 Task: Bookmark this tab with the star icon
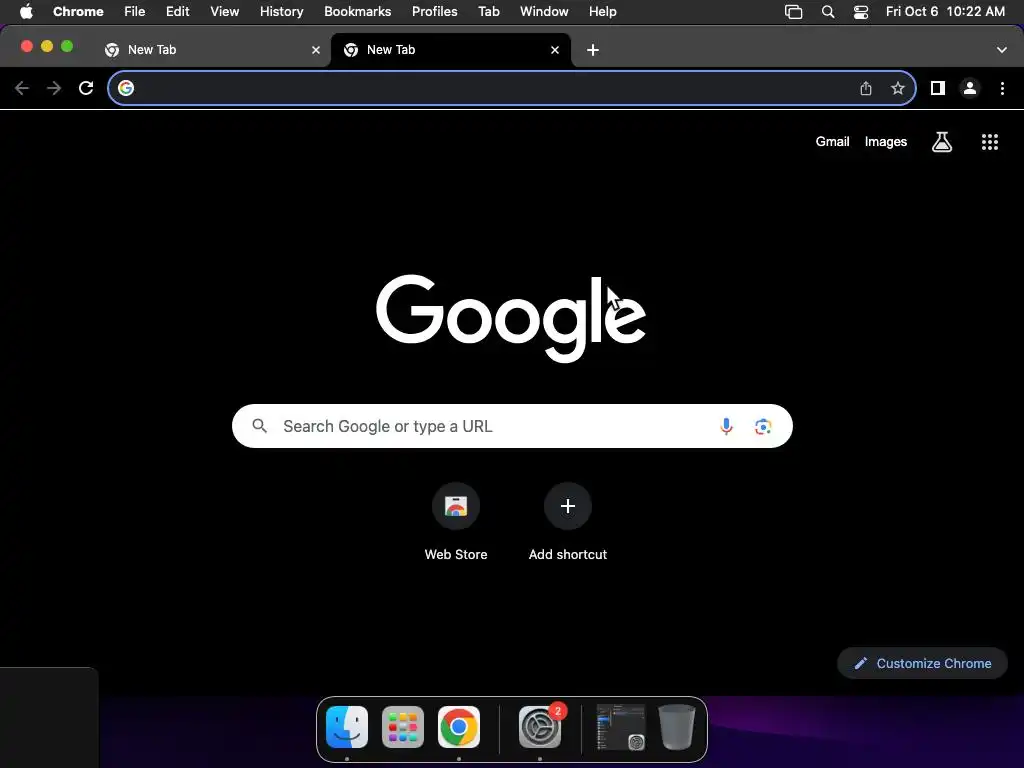tap(898, 88)
